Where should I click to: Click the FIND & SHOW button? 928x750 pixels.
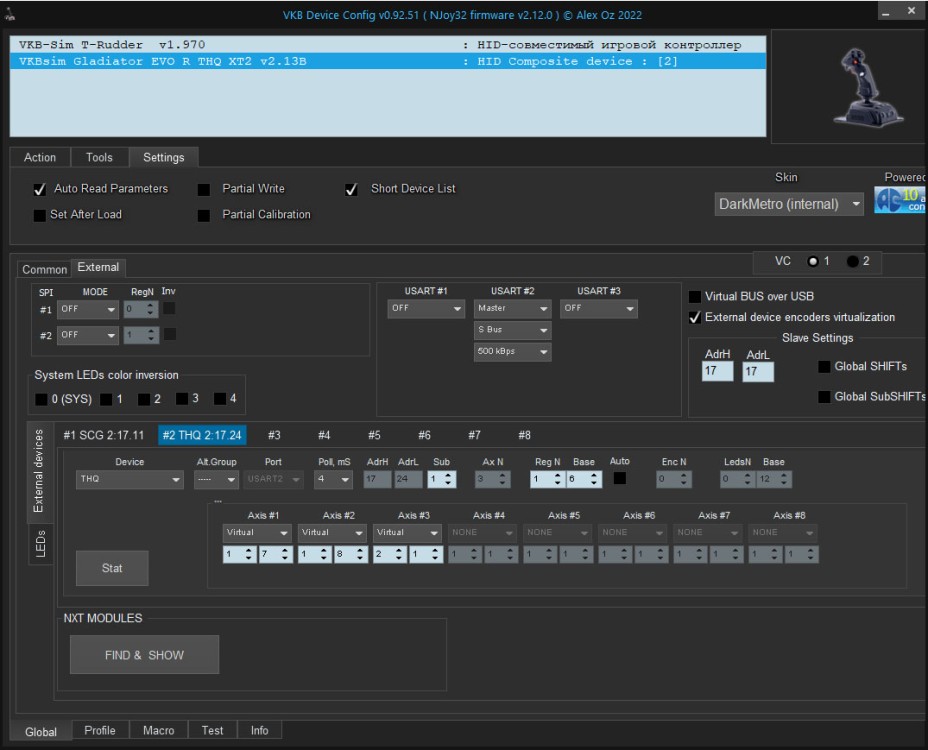click(x=144, y=655)
